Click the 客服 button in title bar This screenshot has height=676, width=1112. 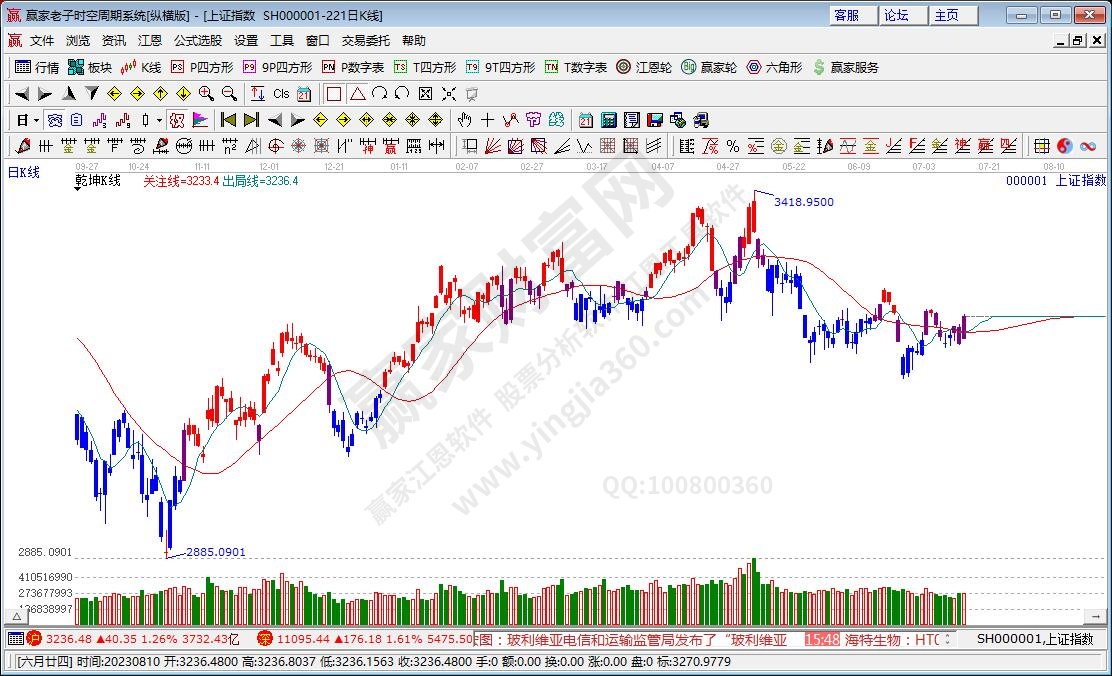tap(846, 15)
